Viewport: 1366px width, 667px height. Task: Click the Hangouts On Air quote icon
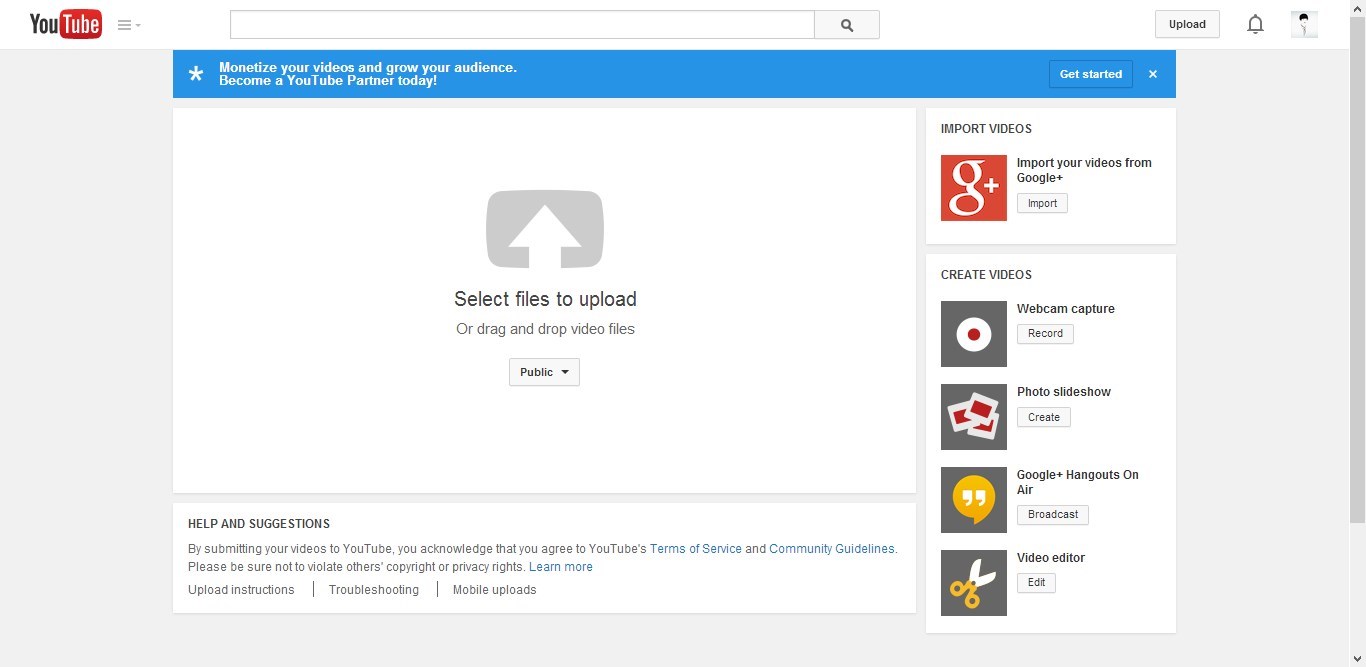(974, 500)
